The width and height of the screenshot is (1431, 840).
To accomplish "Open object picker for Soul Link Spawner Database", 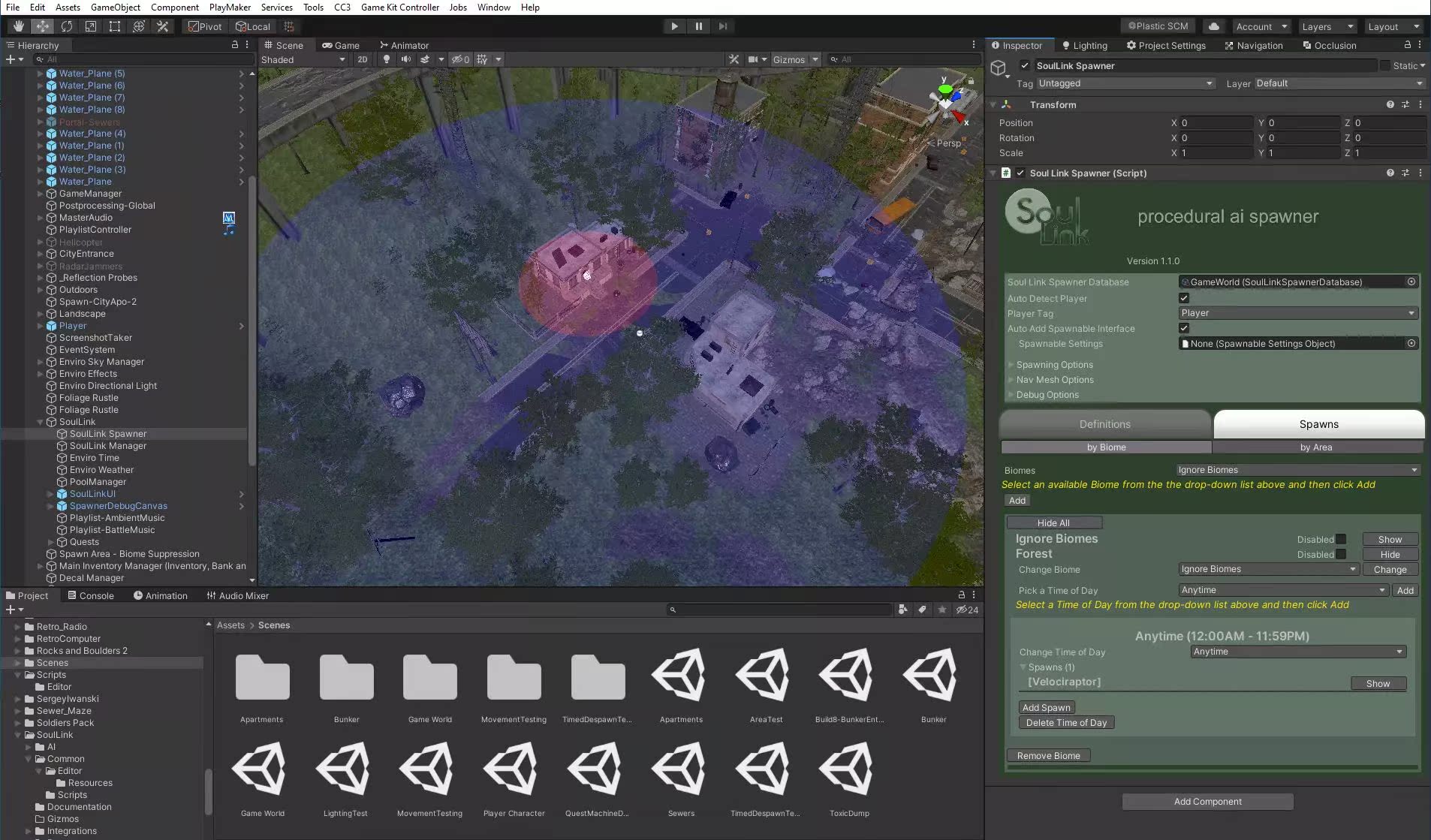I will (x=1411, y=282).
